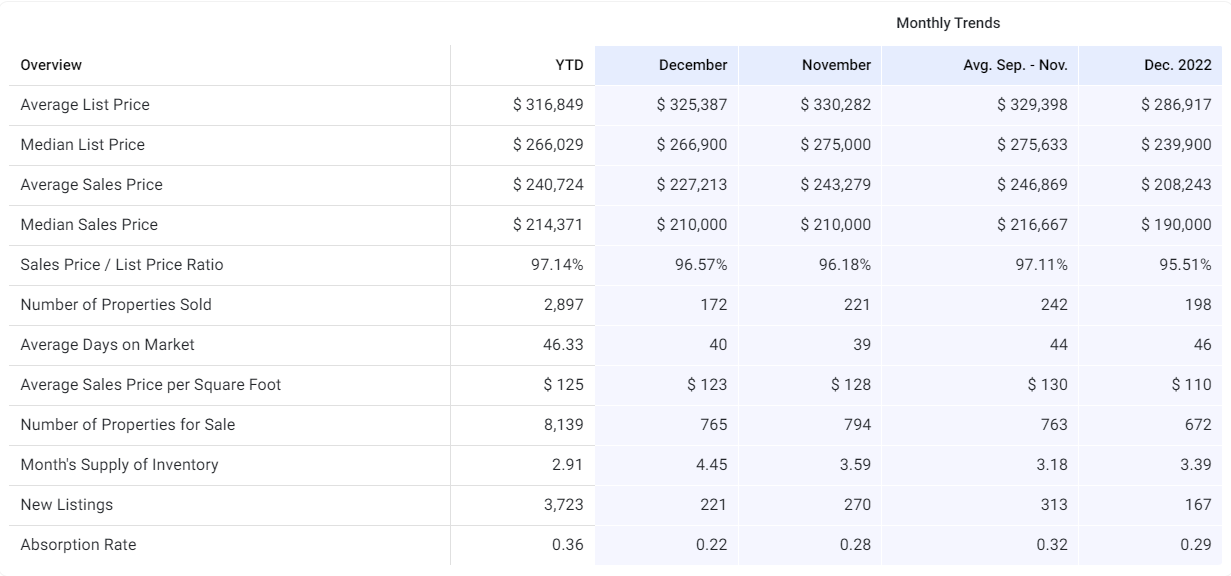This screenshot has height=576, width=1231.
Task: Select the Average Days on Market label
Action: tap(107, 345)
